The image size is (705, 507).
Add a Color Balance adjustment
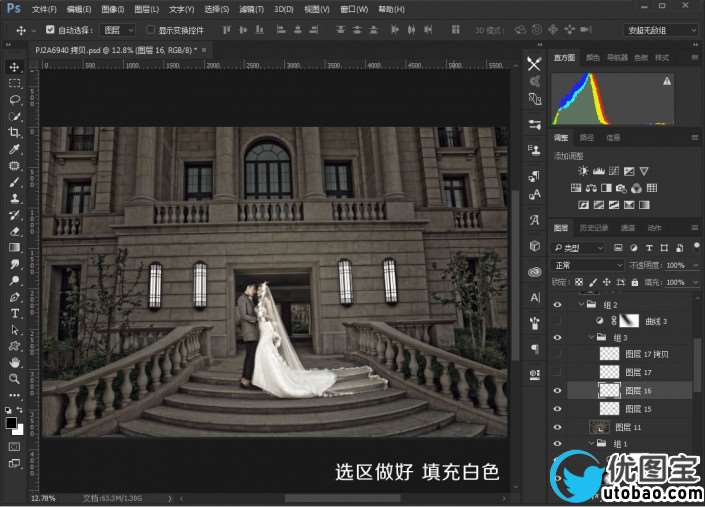[591, 188]
